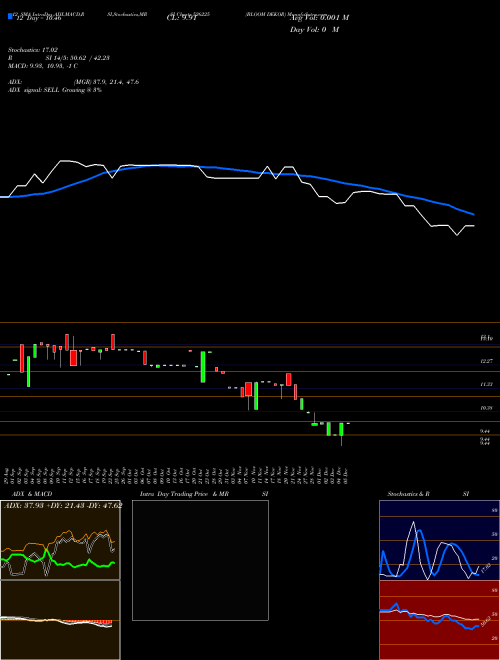Click the 12.27 price axis label
The image size is (500, 660).
point(487,361)
